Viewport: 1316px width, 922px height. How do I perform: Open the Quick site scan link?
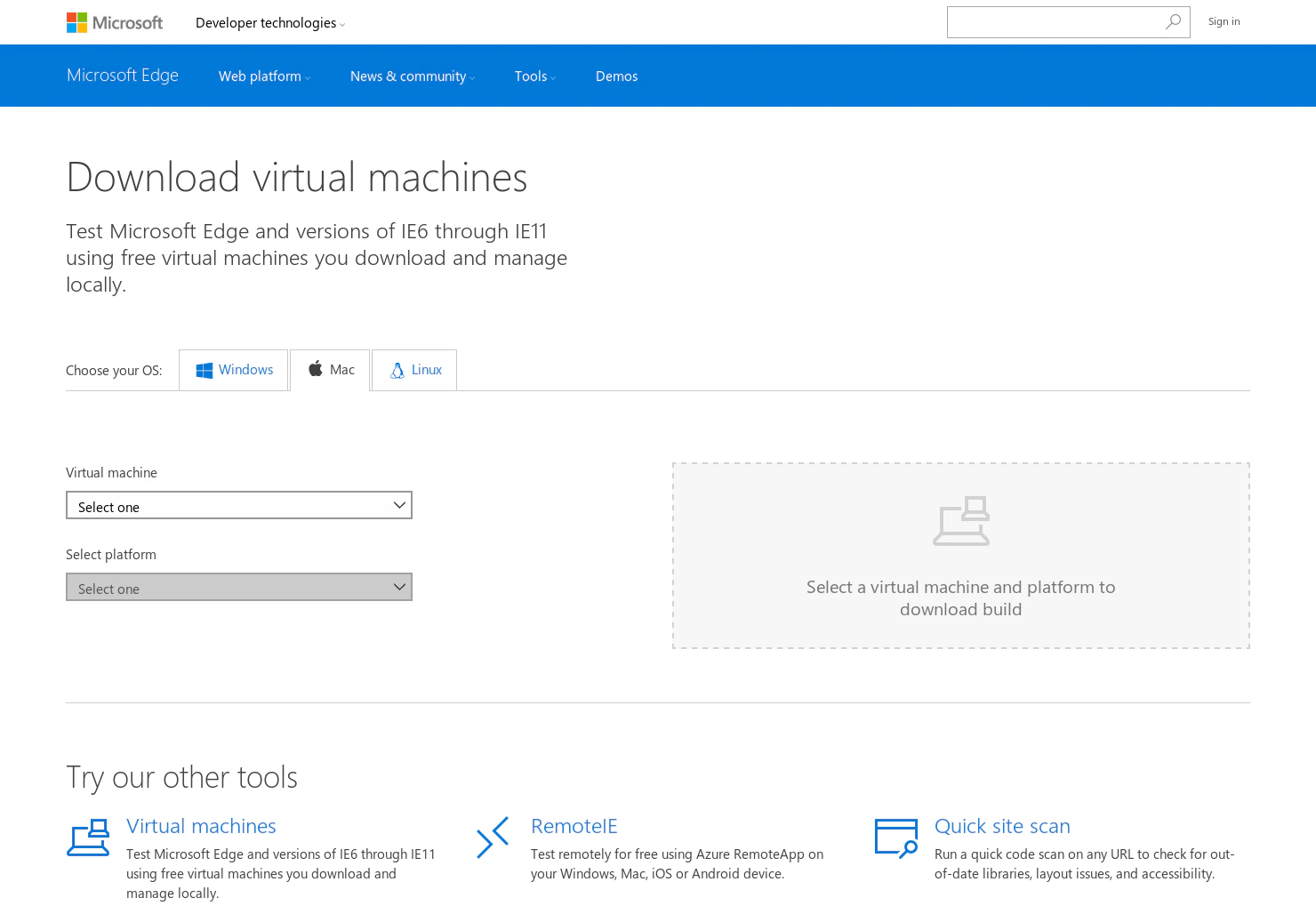[1002, 826]
